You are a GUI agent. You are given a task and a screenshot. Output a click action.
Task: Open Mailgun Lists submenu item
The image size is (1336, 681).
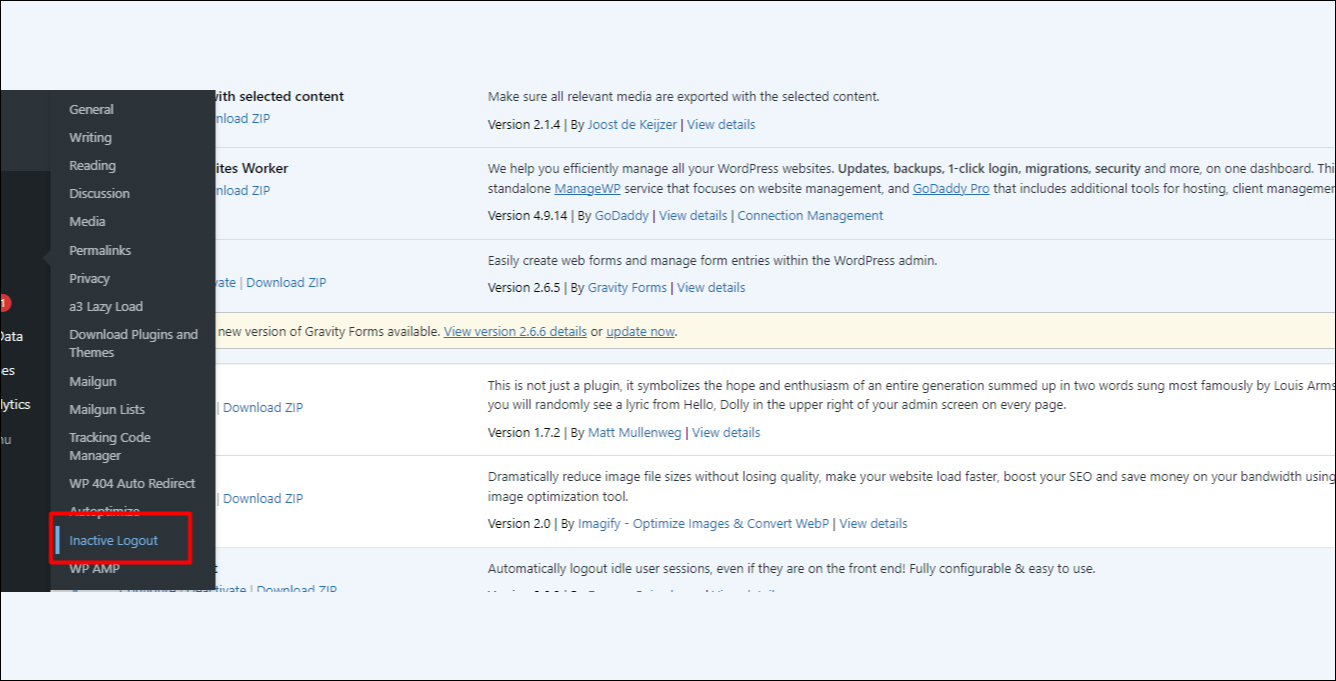(107, 409)
